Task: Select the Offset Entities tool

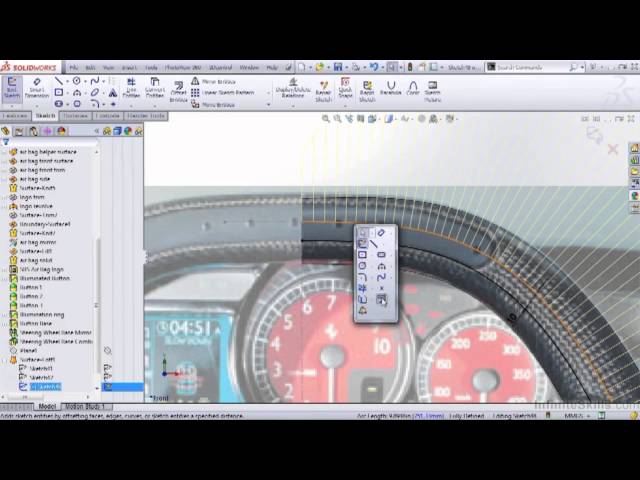Action: tap(178, 92)
